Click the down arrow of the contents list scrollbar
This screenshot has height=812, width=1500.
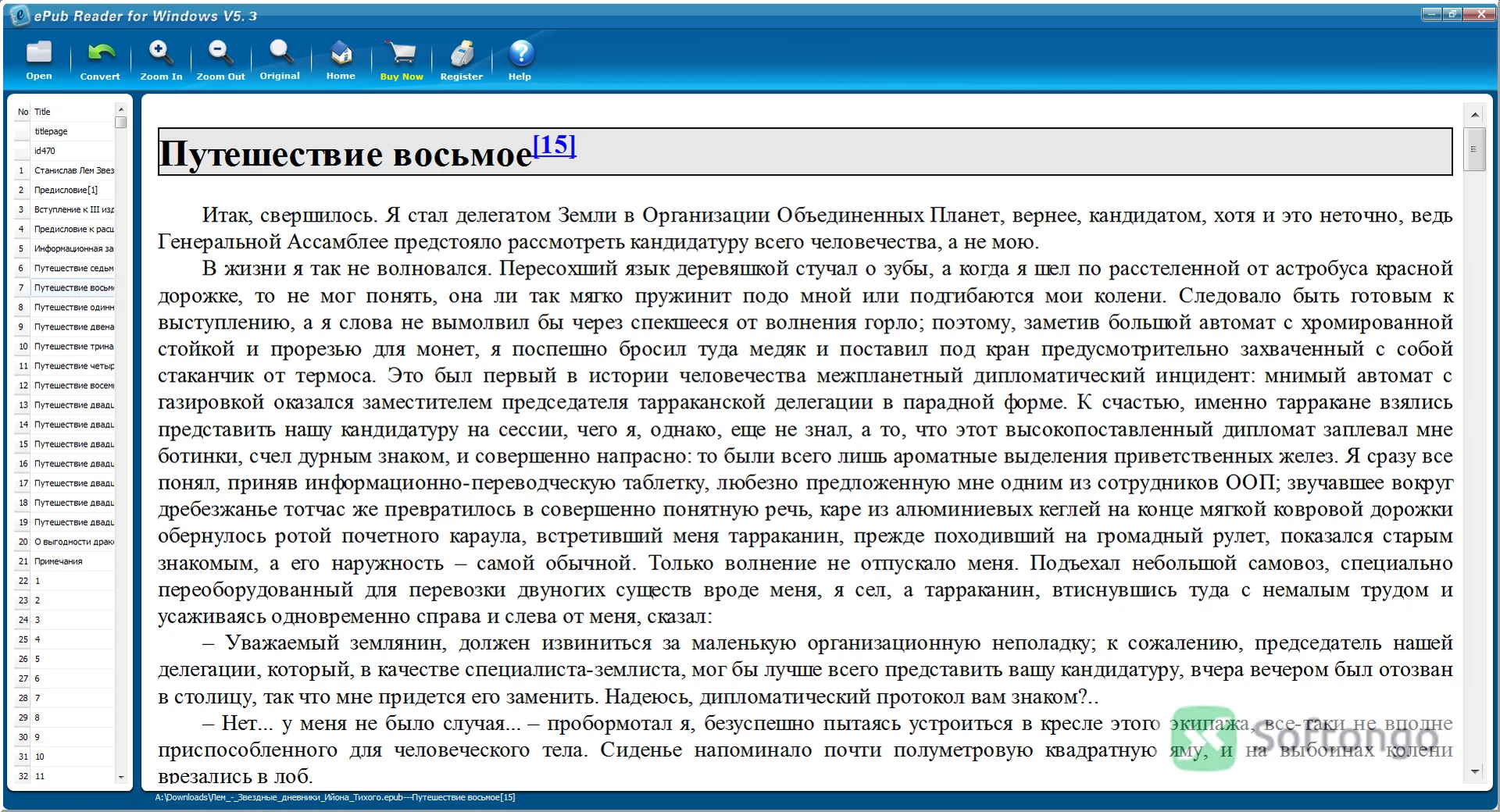pyautogui.click(x=120, y=778)
